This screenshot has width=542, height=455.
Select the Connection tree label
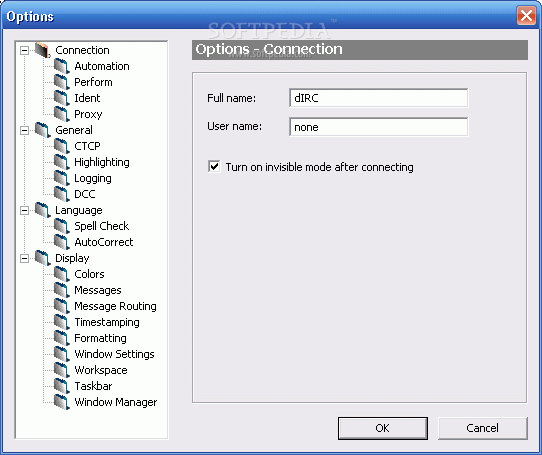82,50
